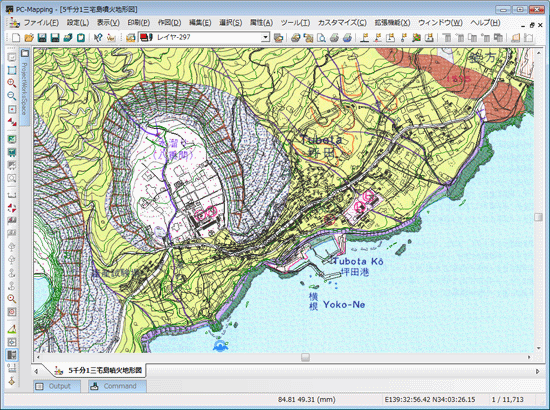Click the map scrollbar's right arrow
The height and width of the screenshot is (410, 550).
point(529,357)
